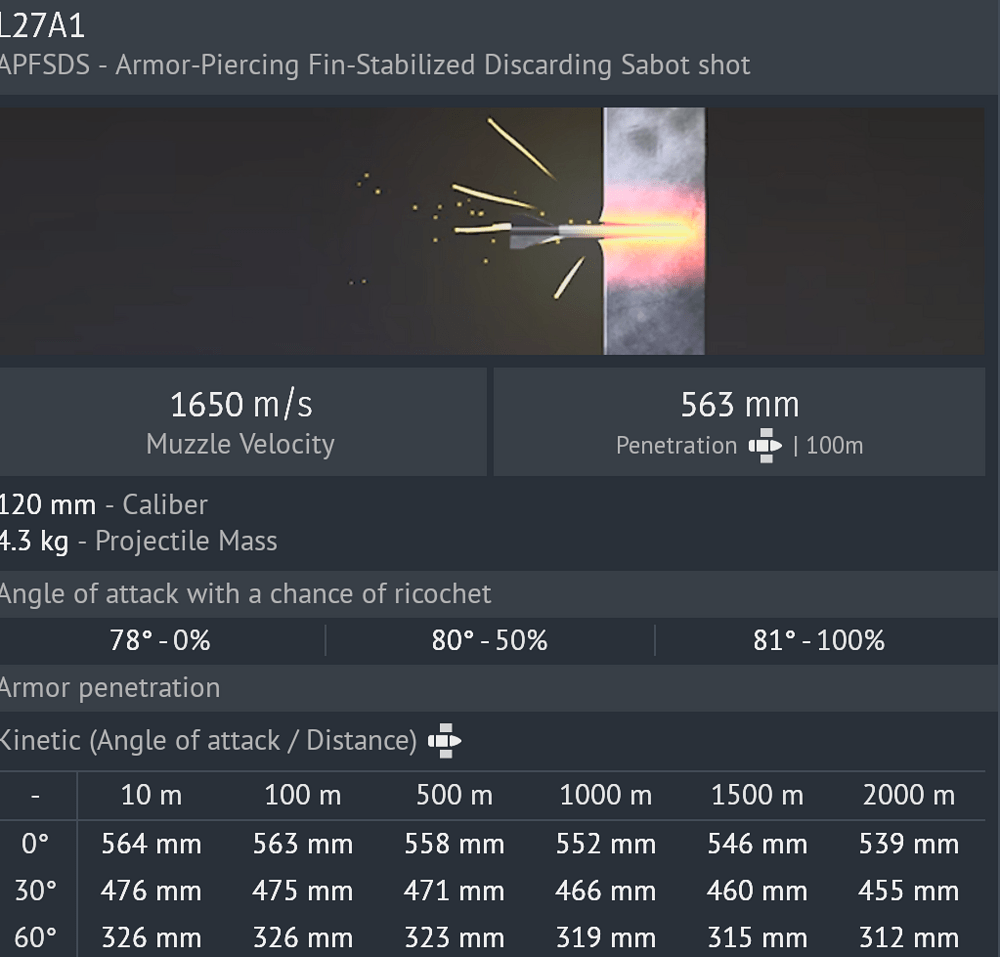
Task: Click the 1500 m column header
Action: 758,795
